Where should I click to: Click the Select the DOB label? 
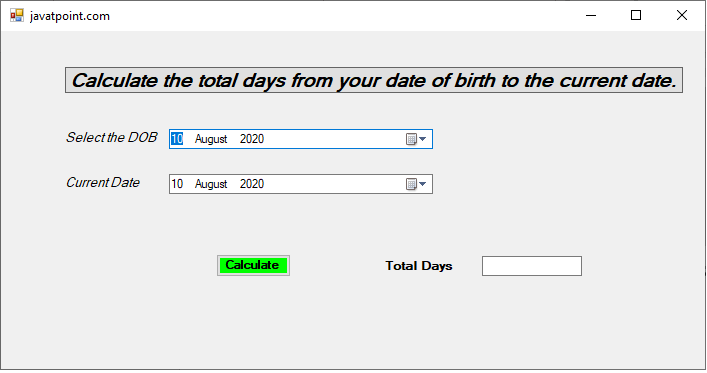click(111, 137)
